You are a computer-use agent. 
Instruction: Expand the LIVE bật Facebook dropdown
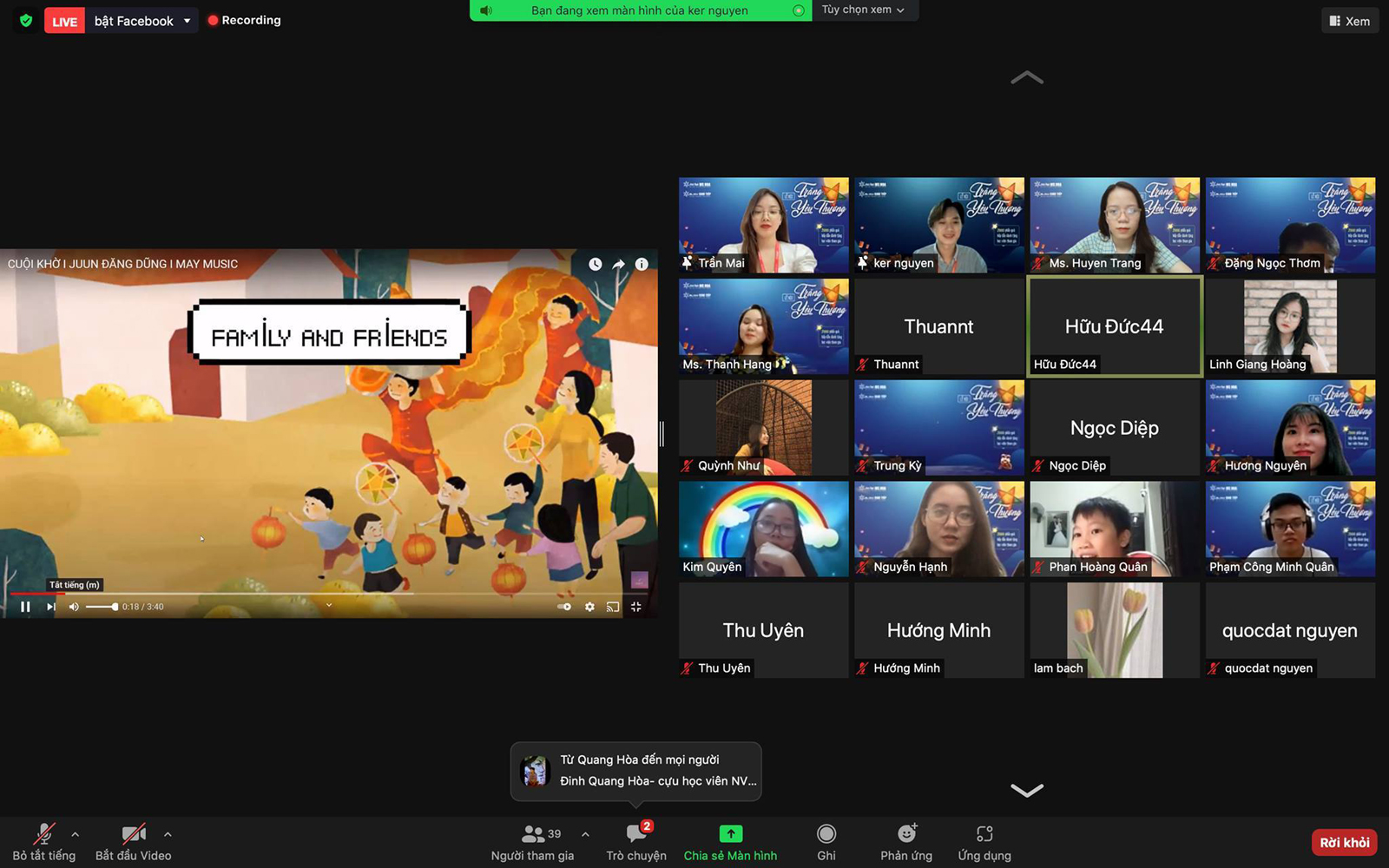[x=187, y=21]
